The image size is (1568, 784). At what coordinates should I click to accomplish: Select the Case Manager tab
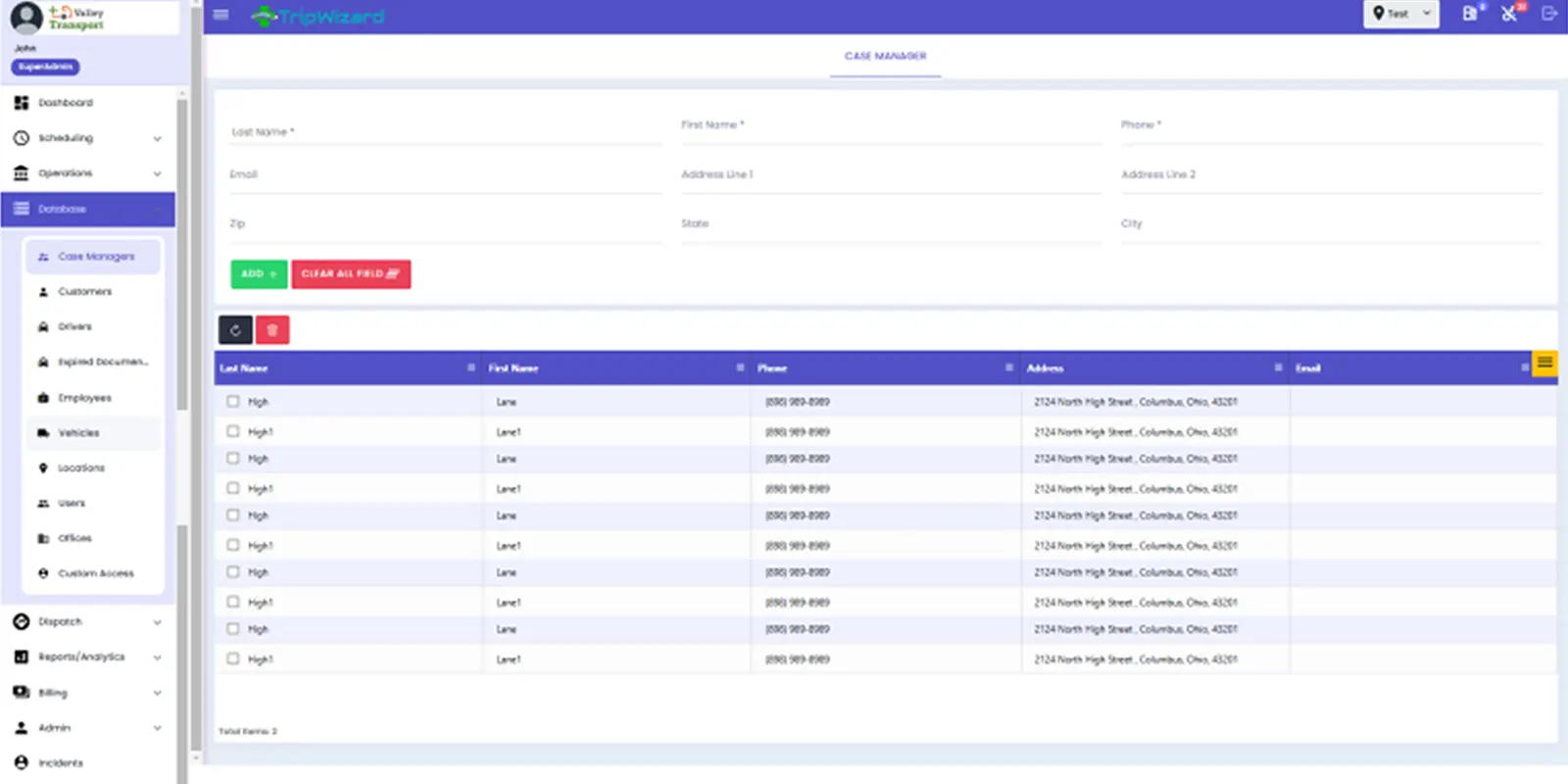[x=885, y=57]
